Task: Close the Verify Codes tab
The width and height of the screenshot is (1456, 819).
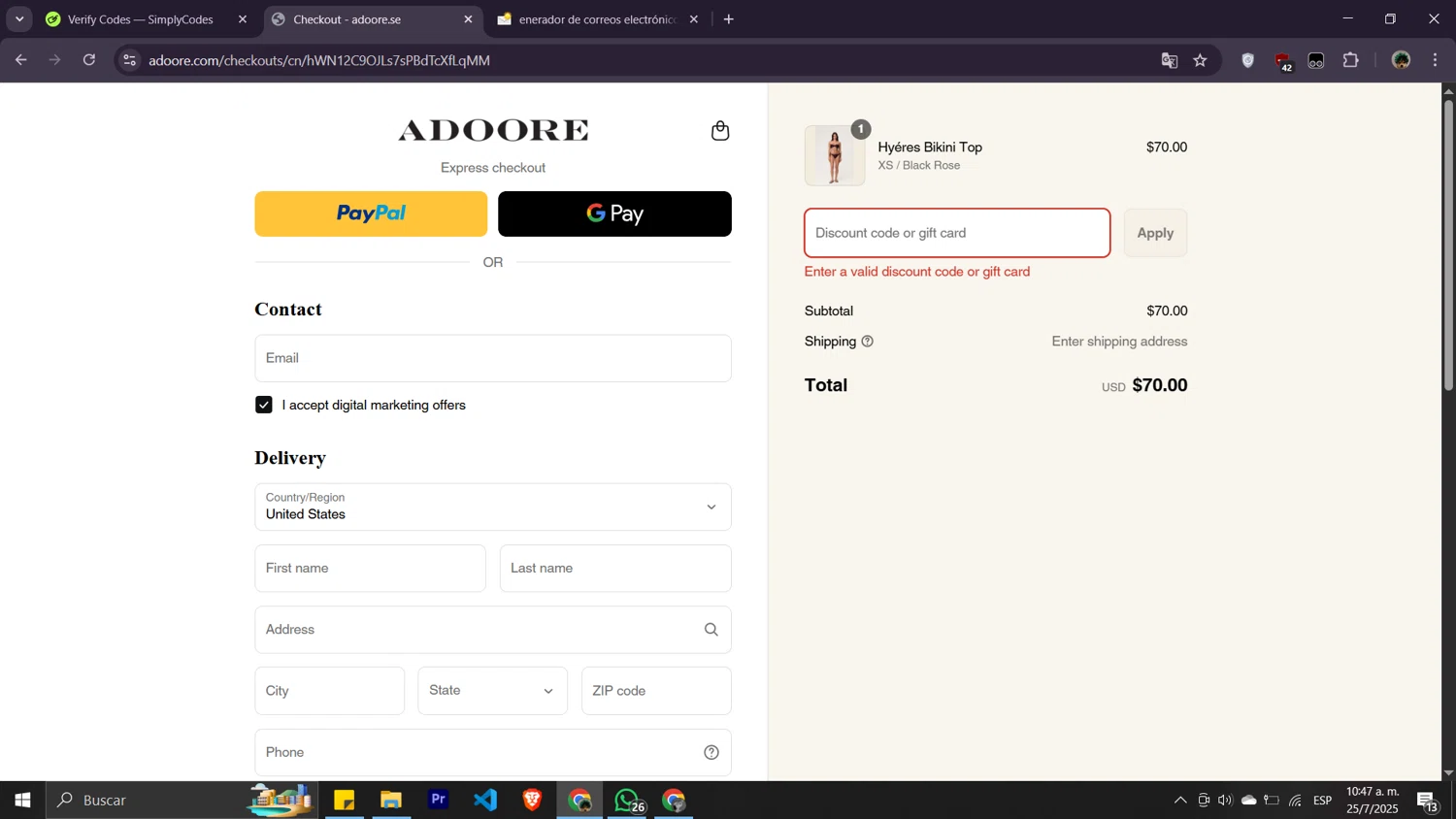Action: pos(243,19)
